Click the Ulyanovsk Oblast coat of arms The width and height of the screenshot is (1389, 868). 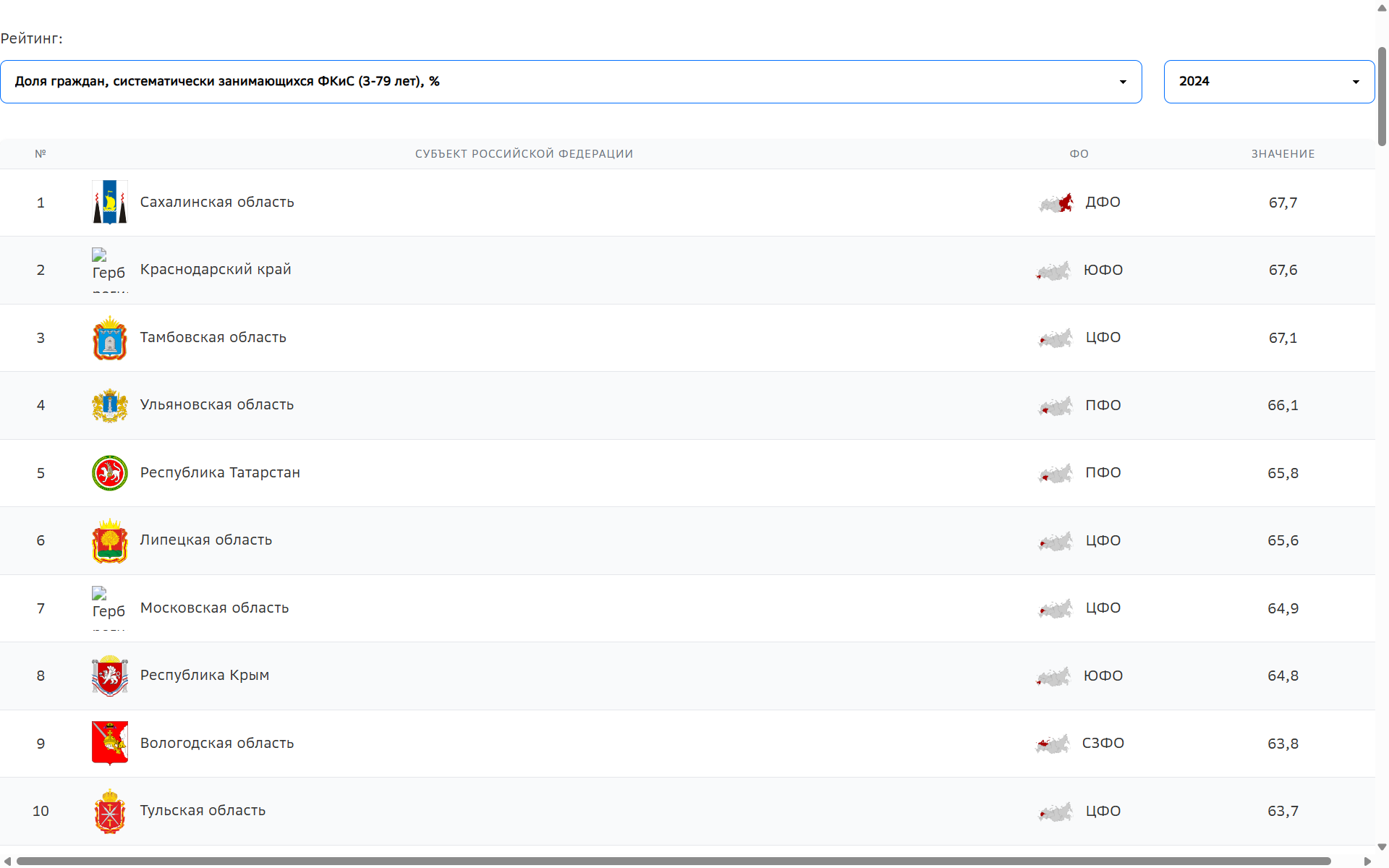pyautogui.click(x=110, y=405)
